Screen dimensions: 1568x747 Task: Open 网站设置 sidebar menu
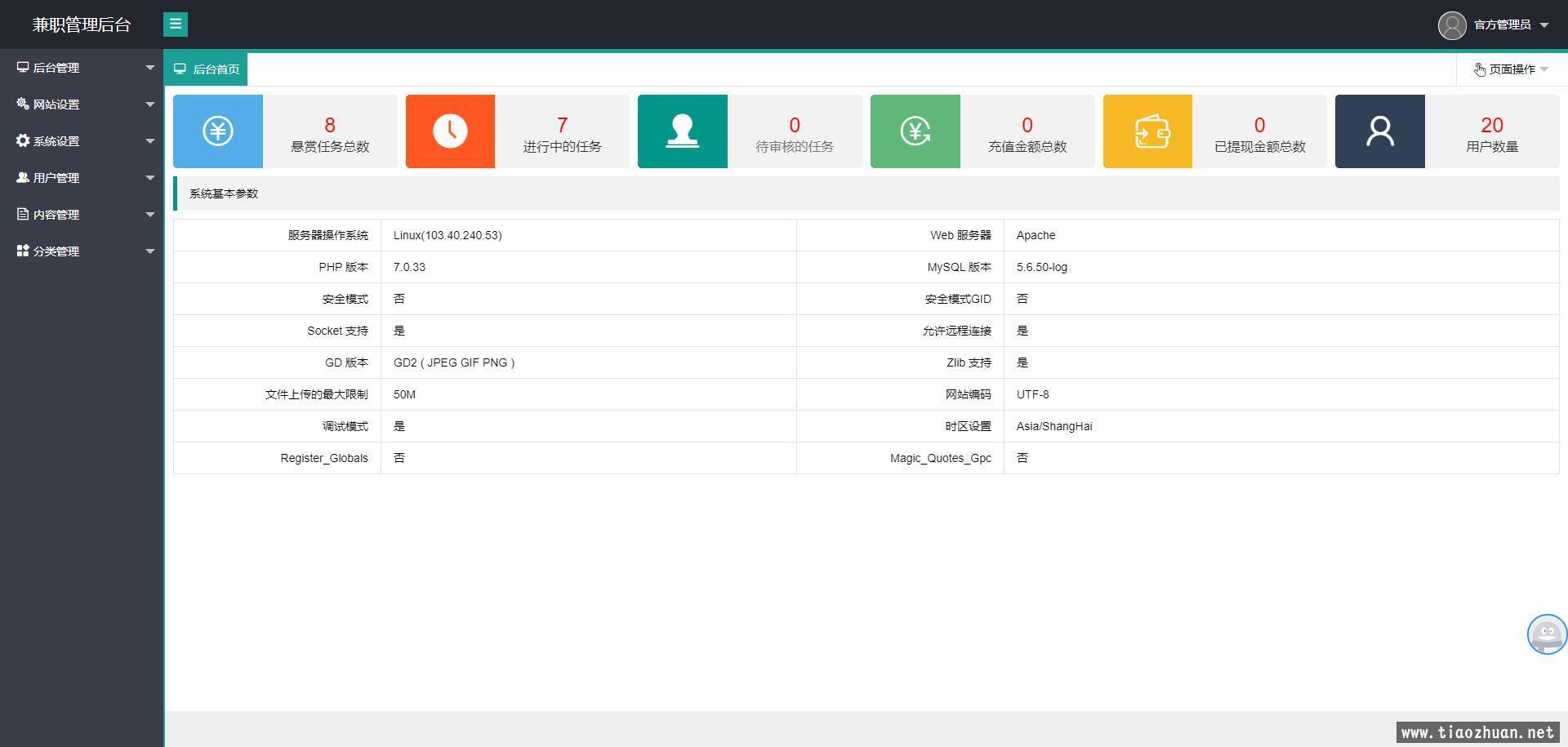point(82,104)
